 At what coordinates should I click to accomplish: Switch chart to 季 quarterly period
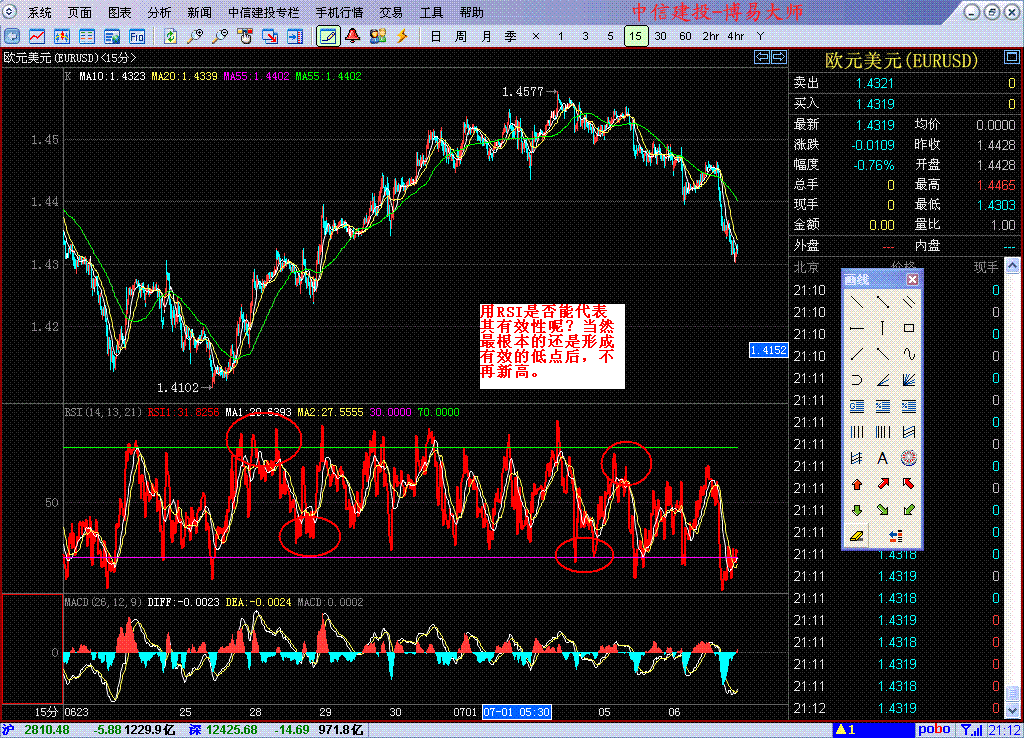[x=511, y=37]
